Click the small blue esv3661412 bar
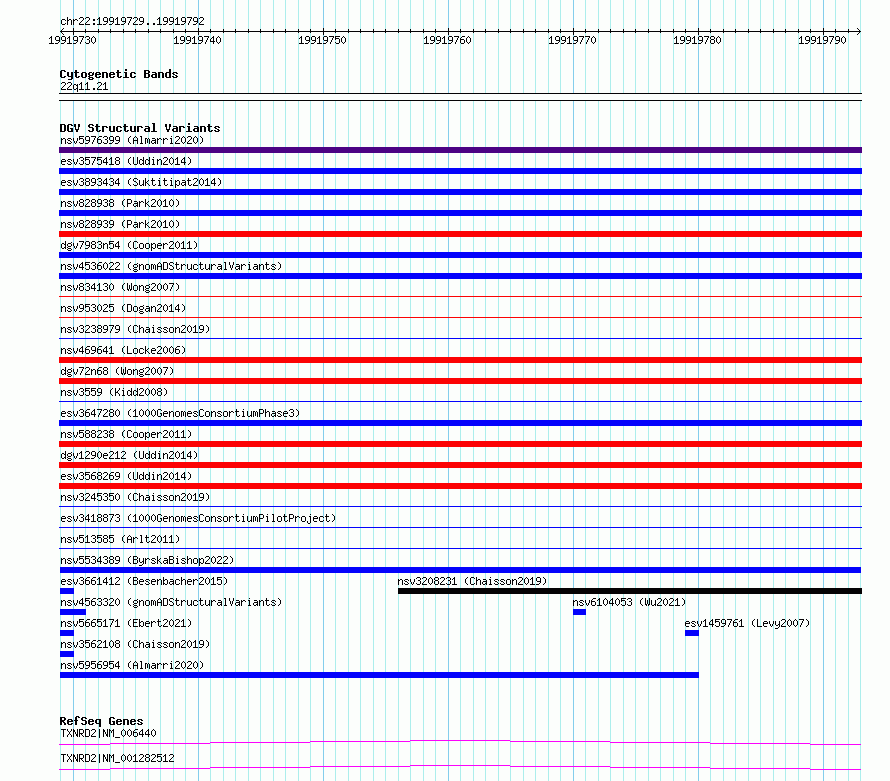The height and width of the screenshot is (781, 890). pyautogui.click(x=67, y=591)
